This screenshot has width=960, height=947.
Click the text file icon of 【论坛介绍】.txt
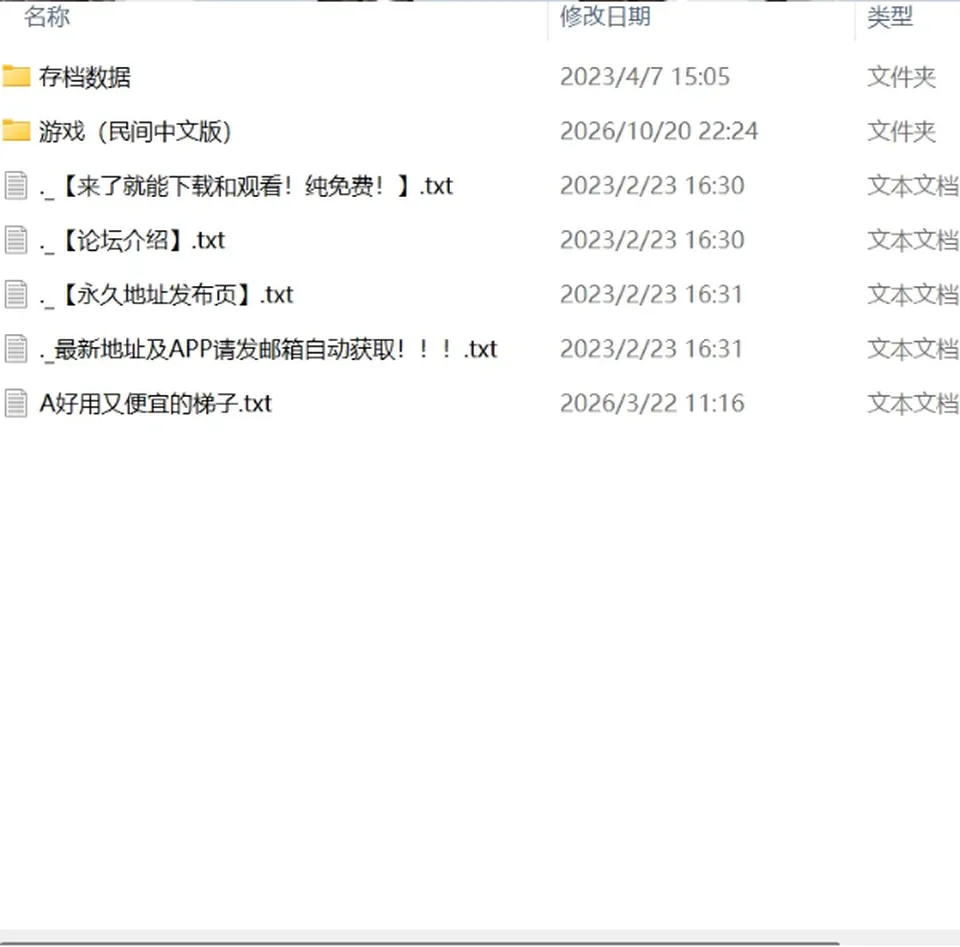pos(16,240)
